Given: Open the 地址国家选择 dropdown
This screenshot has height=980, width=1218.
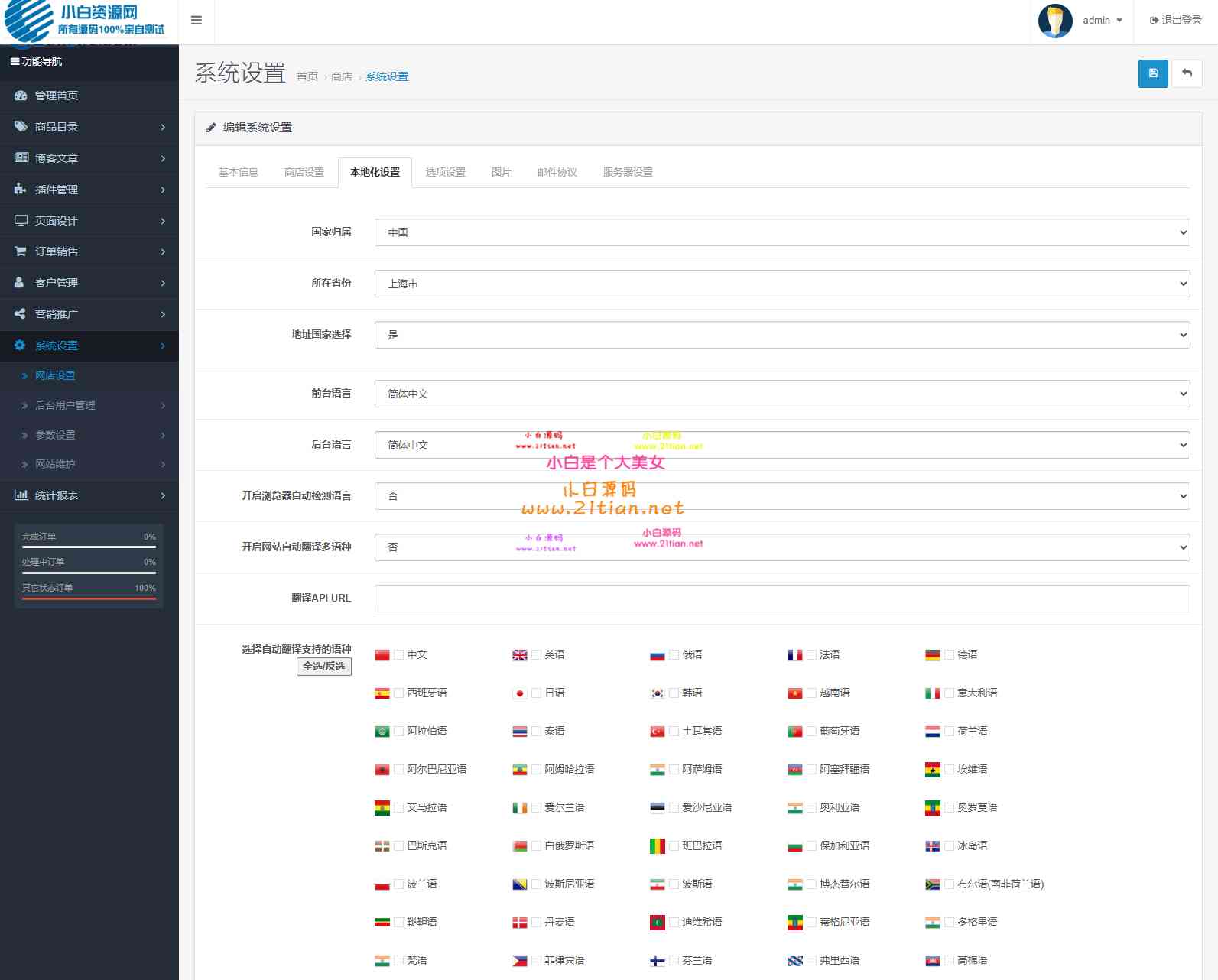Looking at the screenshot, I should 782,335.
